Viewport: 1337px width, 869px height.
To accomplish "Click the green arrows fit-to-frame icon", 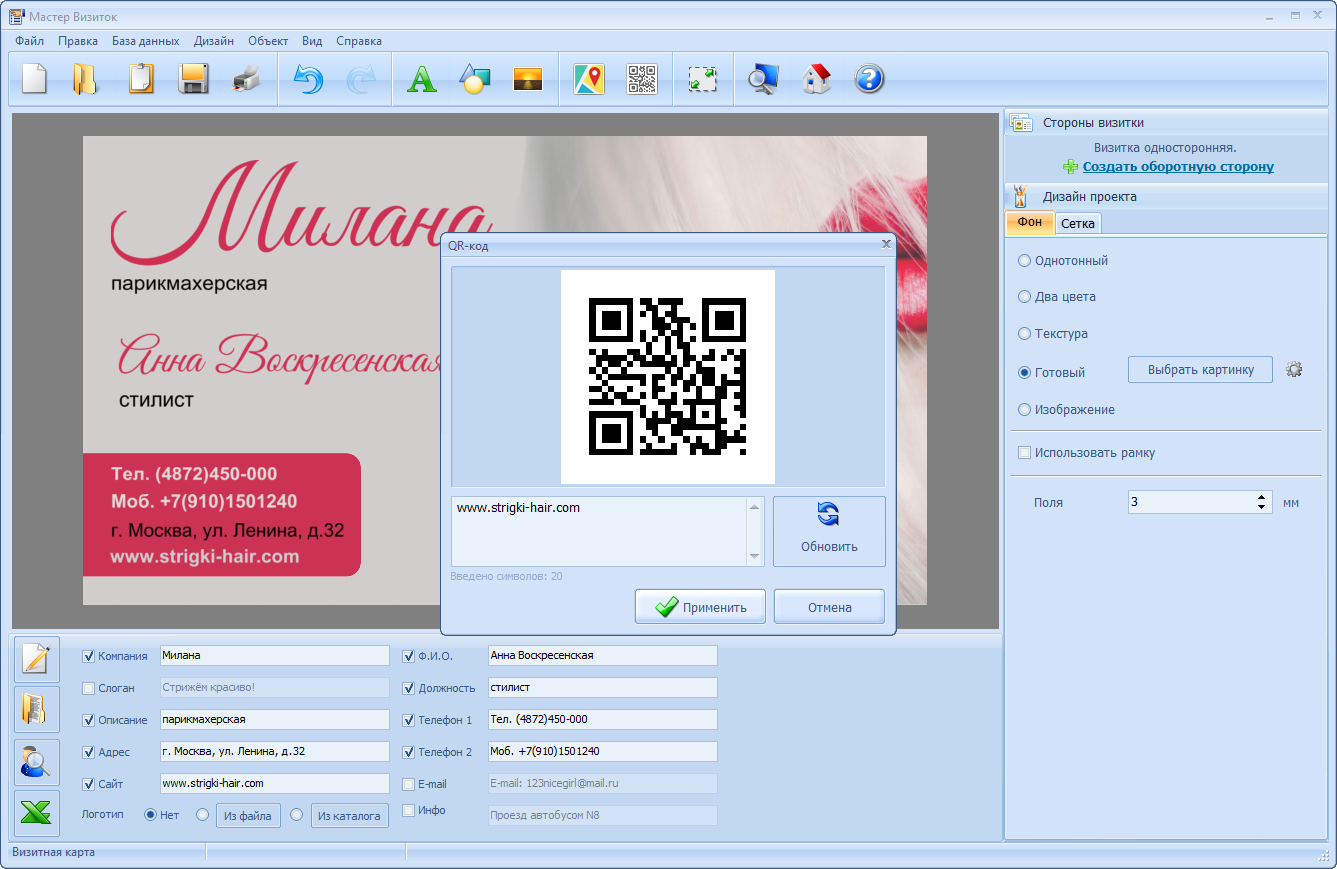I will tap(703, 78).
